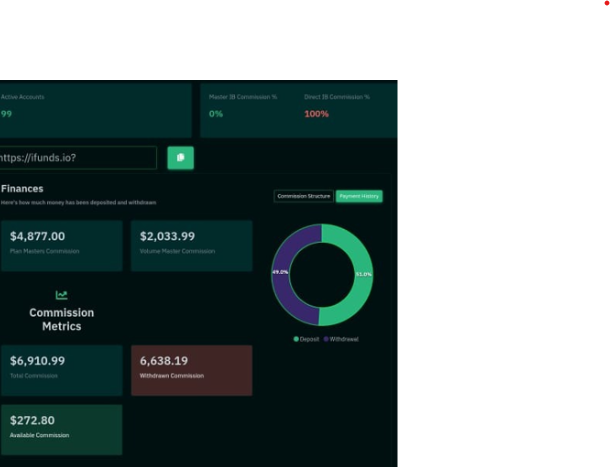Click the Active Accounts stat card
This screenshot has height=467, width=611.
94,109
